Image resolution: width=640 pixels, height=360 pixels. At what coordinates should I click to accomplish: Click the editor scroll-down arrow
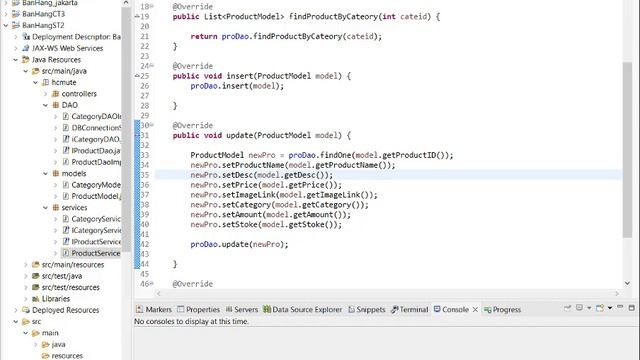[x=627, y=283]
